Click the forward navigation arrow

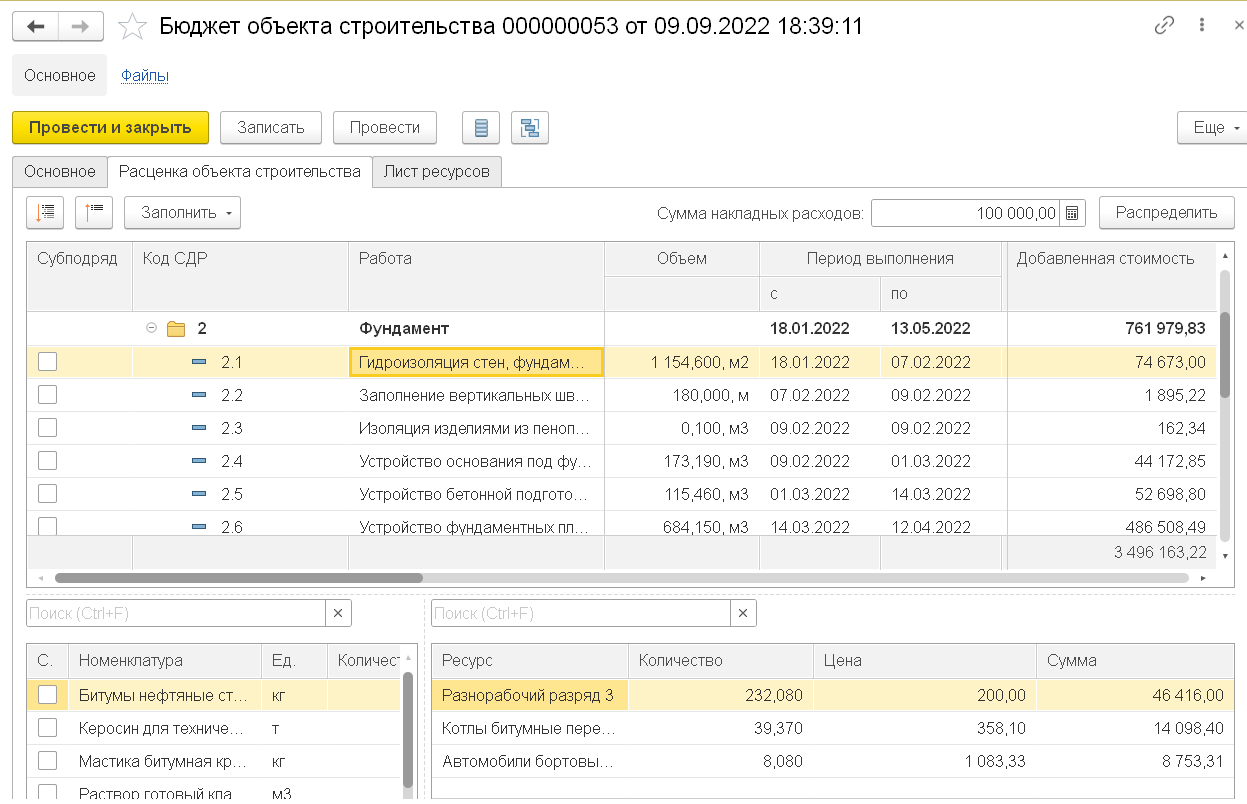click(x=82, y=27)
